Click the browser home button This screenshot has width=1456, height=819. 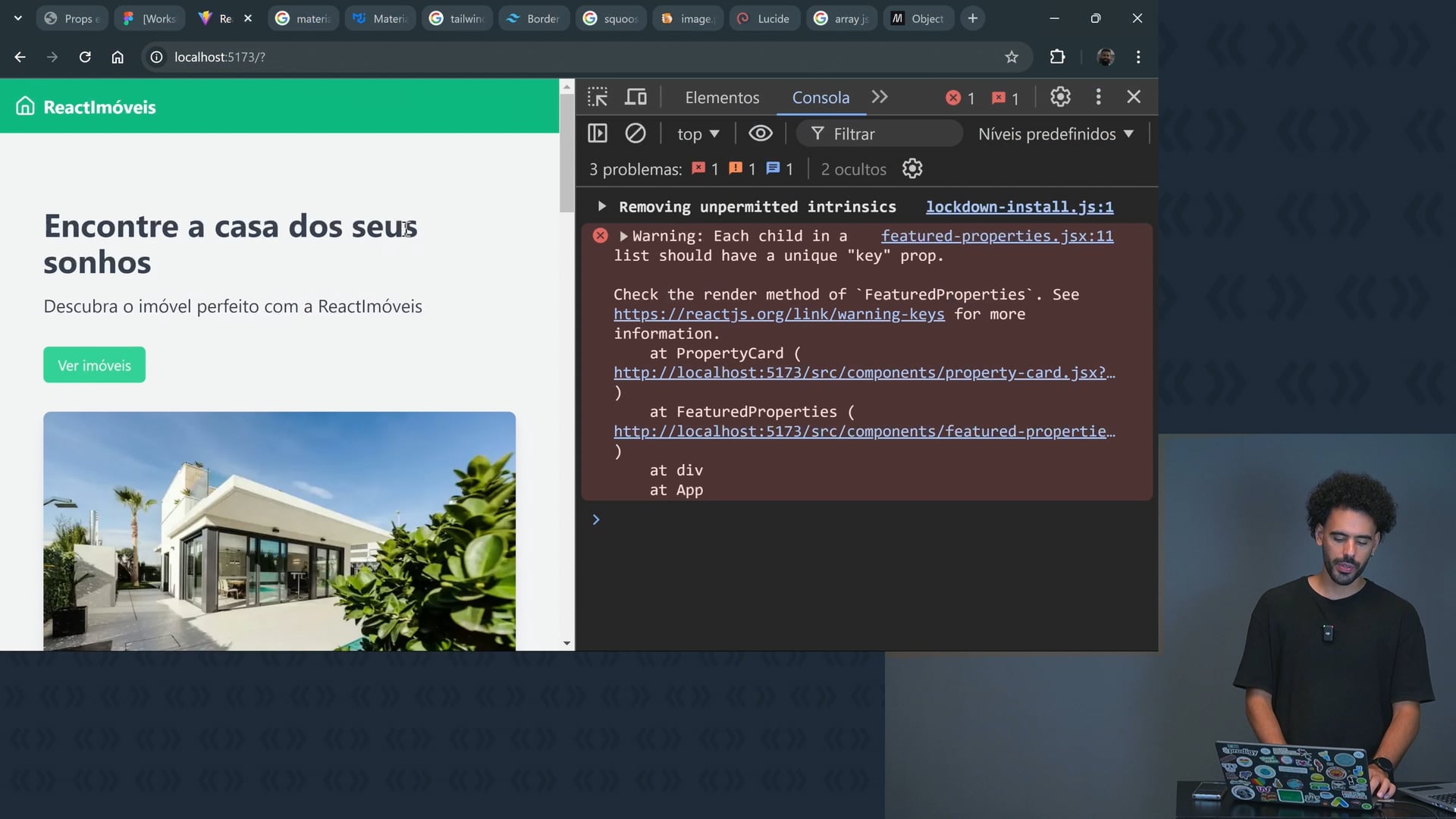(118, 57)
